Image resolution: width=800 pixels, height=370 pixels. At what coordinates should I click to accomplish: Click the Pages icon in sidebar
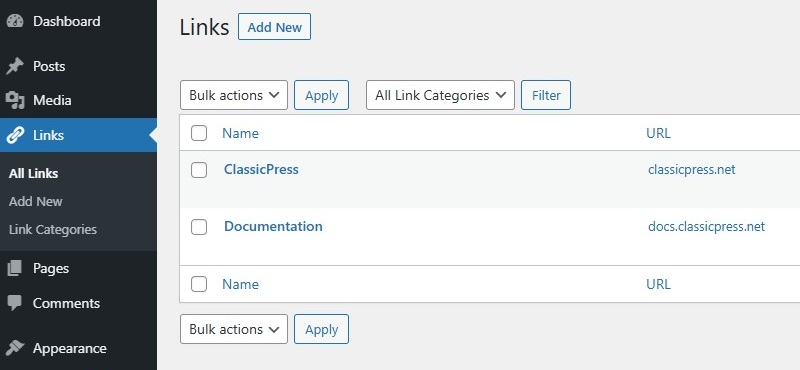[15, 268]
